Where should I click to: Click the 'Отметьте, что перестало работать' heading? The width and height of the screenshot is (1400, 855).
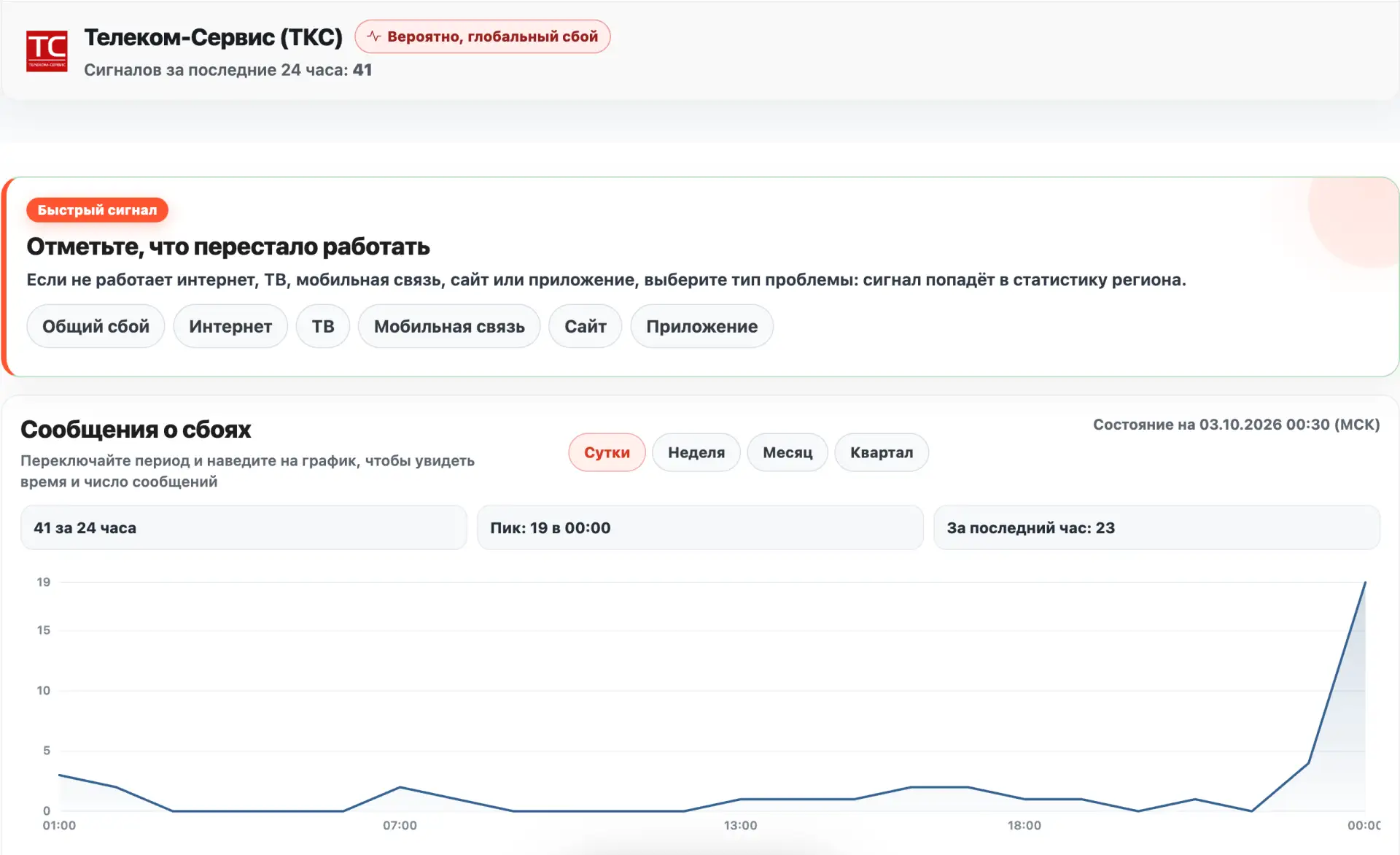(x=228, y=247)
